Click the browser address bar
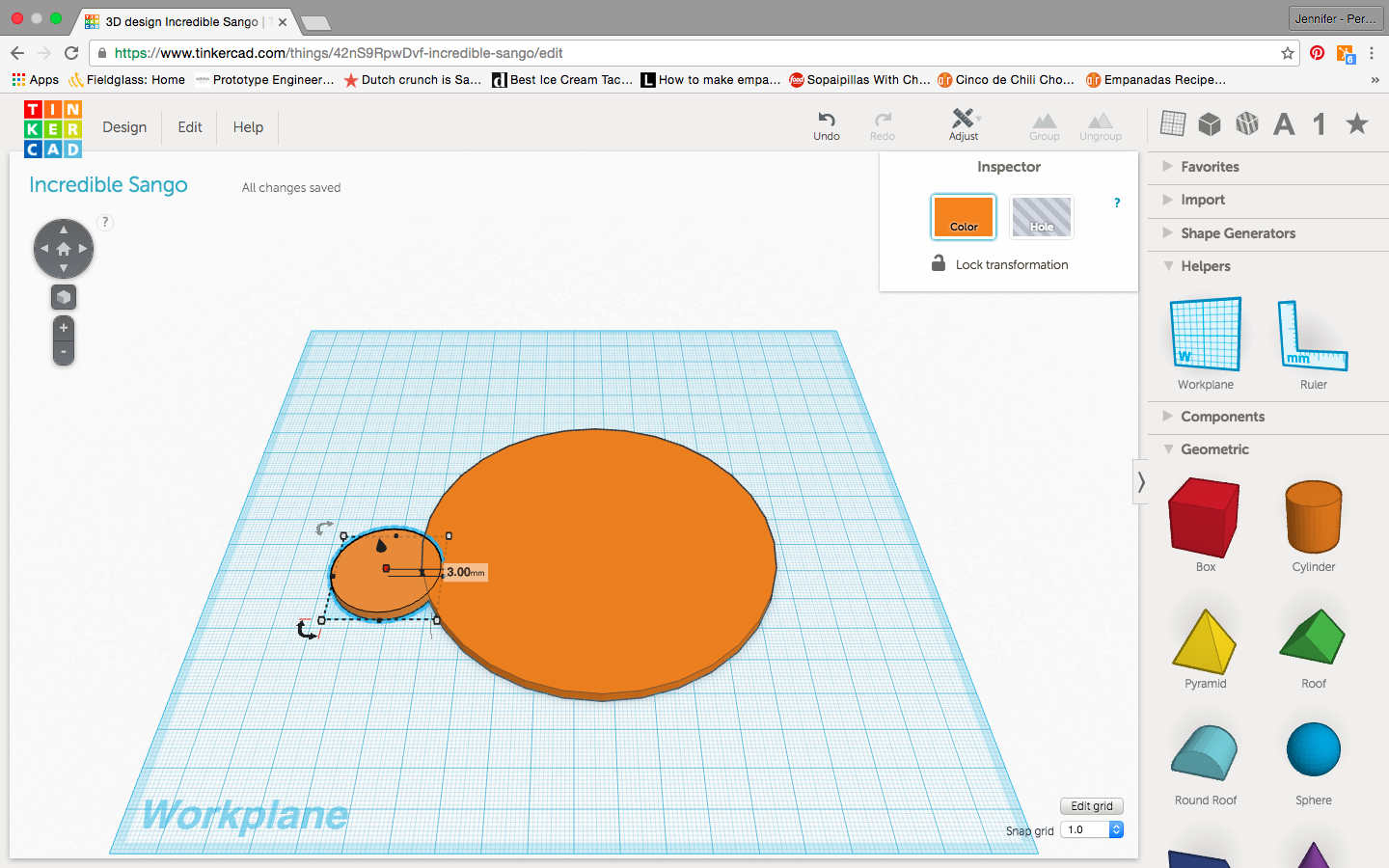 click(694, 53)
